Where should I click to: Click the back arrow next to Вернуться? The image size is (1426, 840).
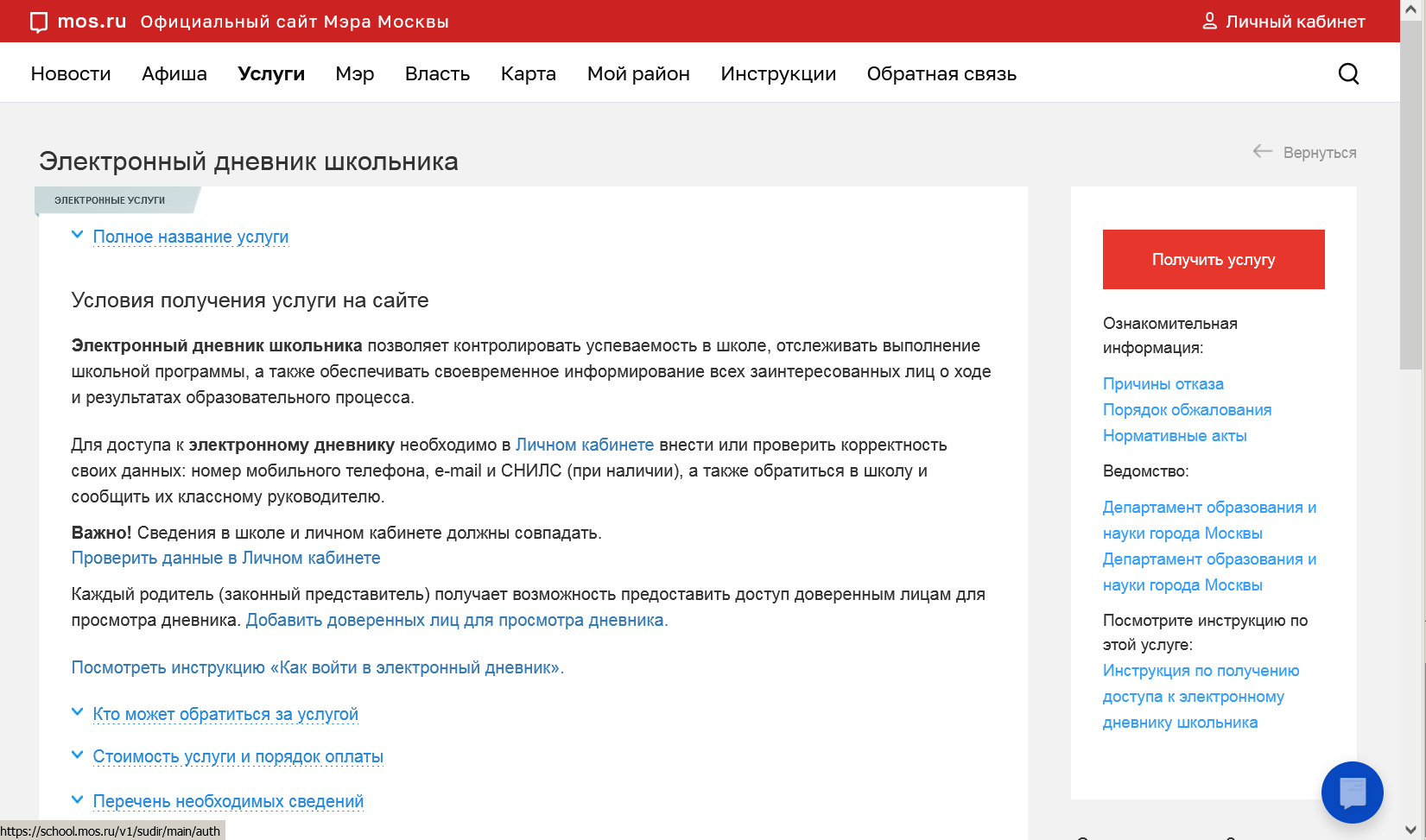coord(1263,152)
